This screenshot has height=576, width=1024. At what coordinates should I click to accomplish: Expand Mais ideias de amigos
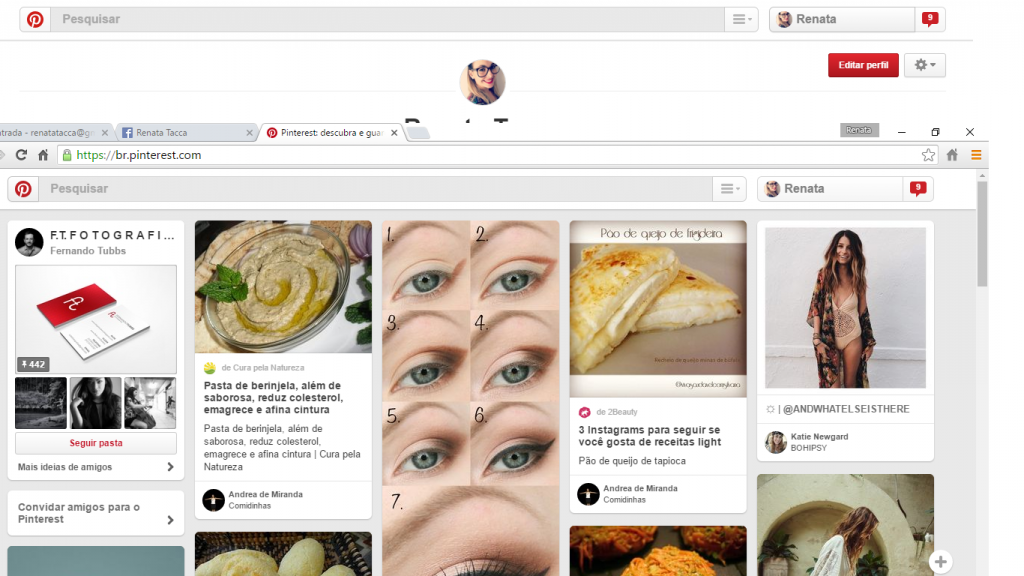96,467
